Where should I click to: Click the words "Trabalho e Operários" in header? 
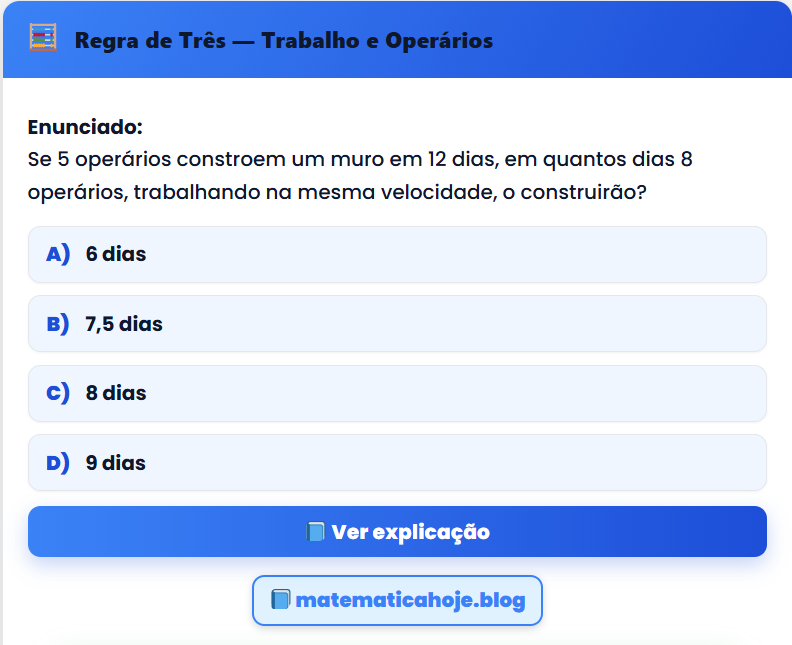tap(377, 41)
